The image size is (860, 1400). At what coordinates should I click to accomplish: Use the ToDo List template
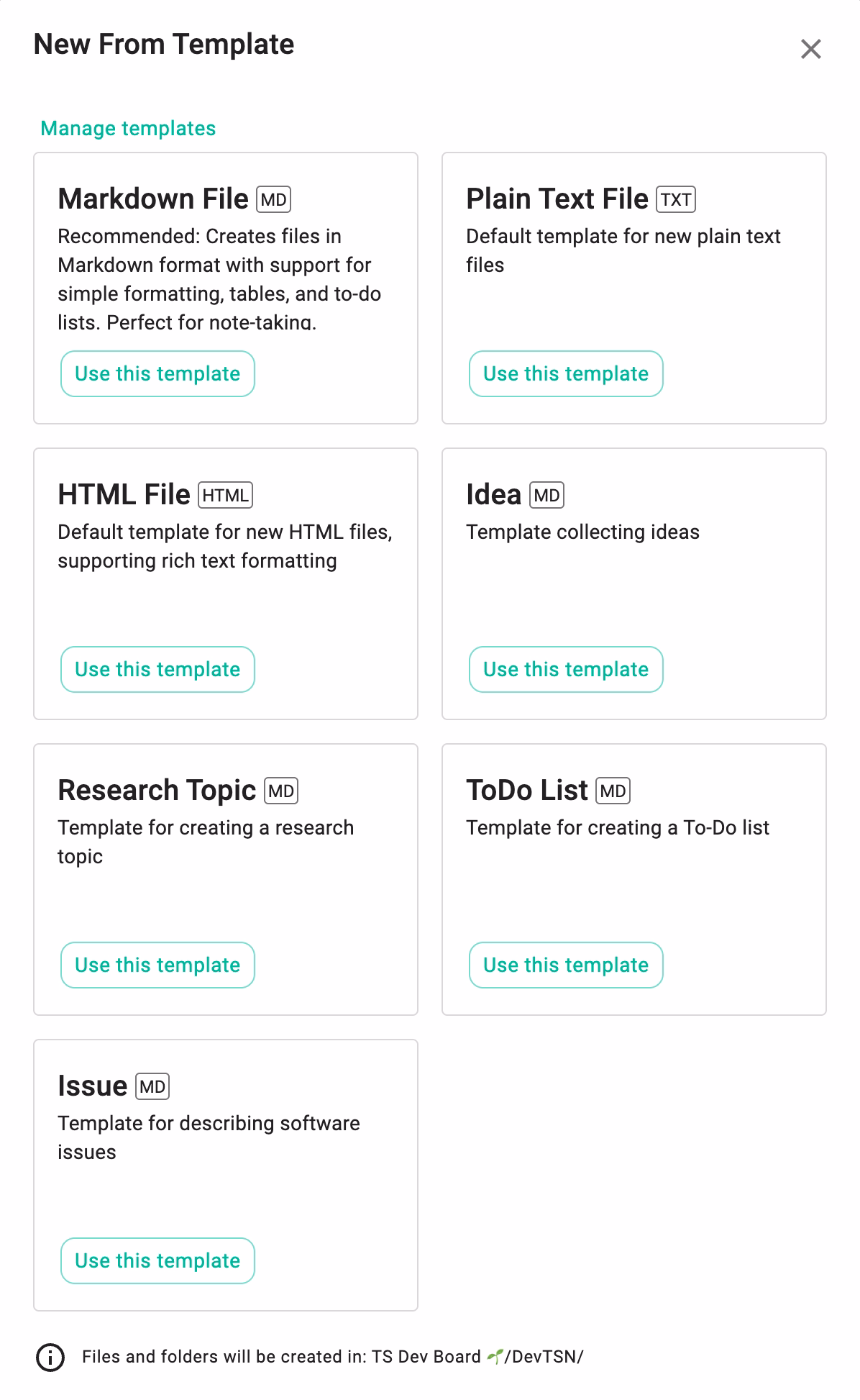(565, 965)
